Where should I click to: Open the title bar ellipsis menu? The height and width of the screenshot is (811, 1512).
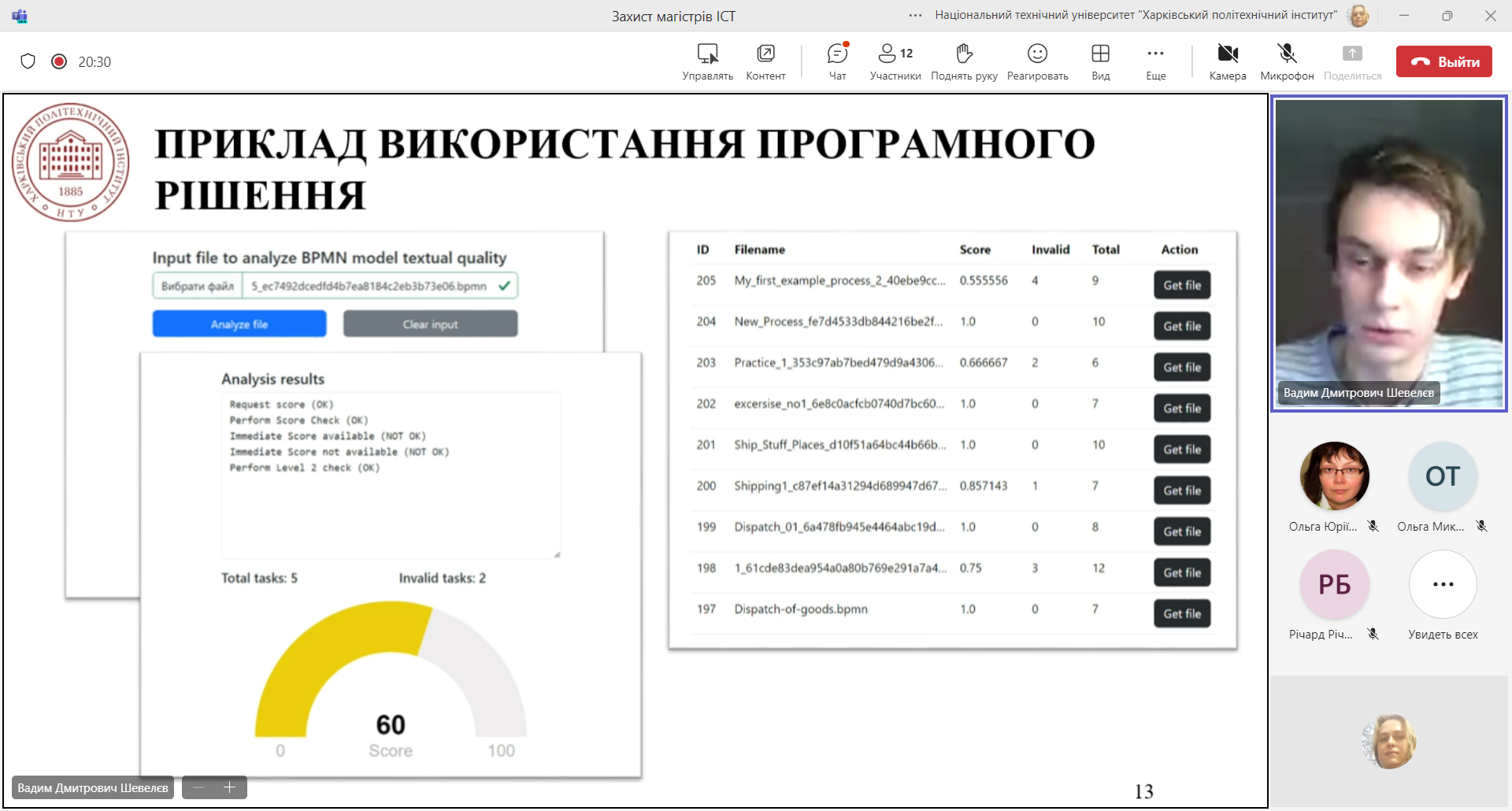tap(915, 16)
